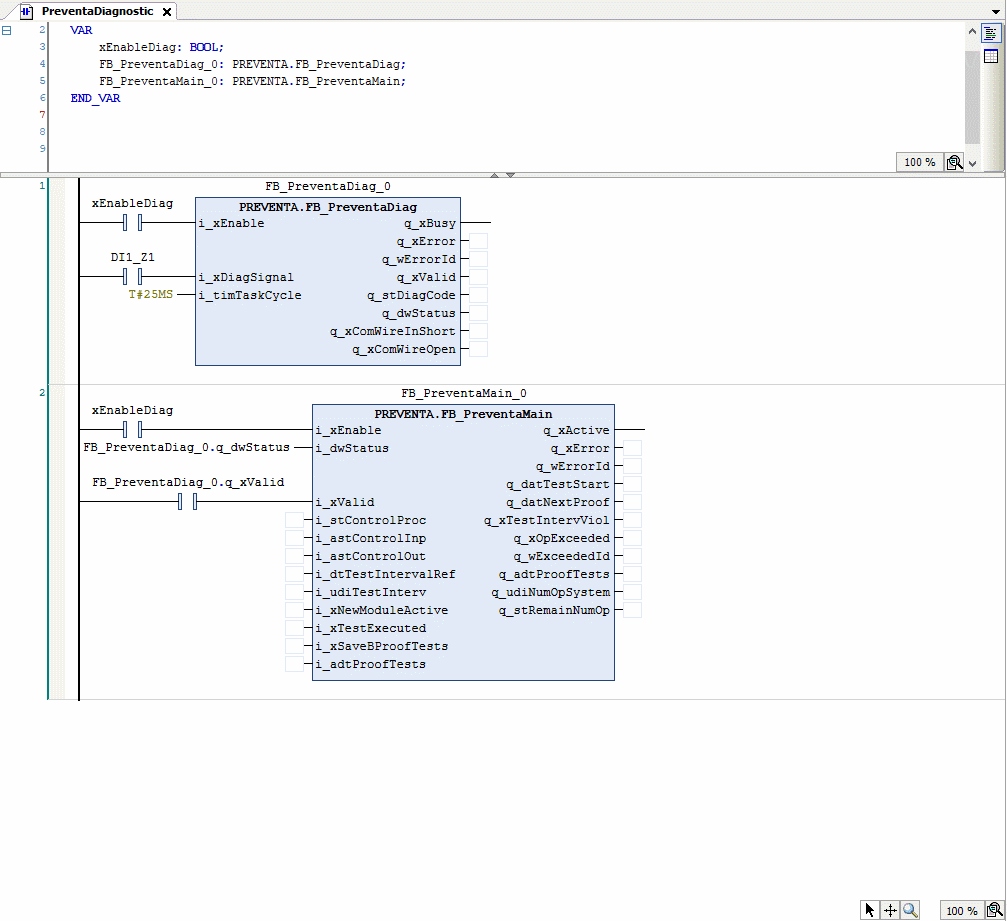1007x921 pixels.
Task: Select the DI1_Z1 contact in network 1
Action: click(133, 277)
